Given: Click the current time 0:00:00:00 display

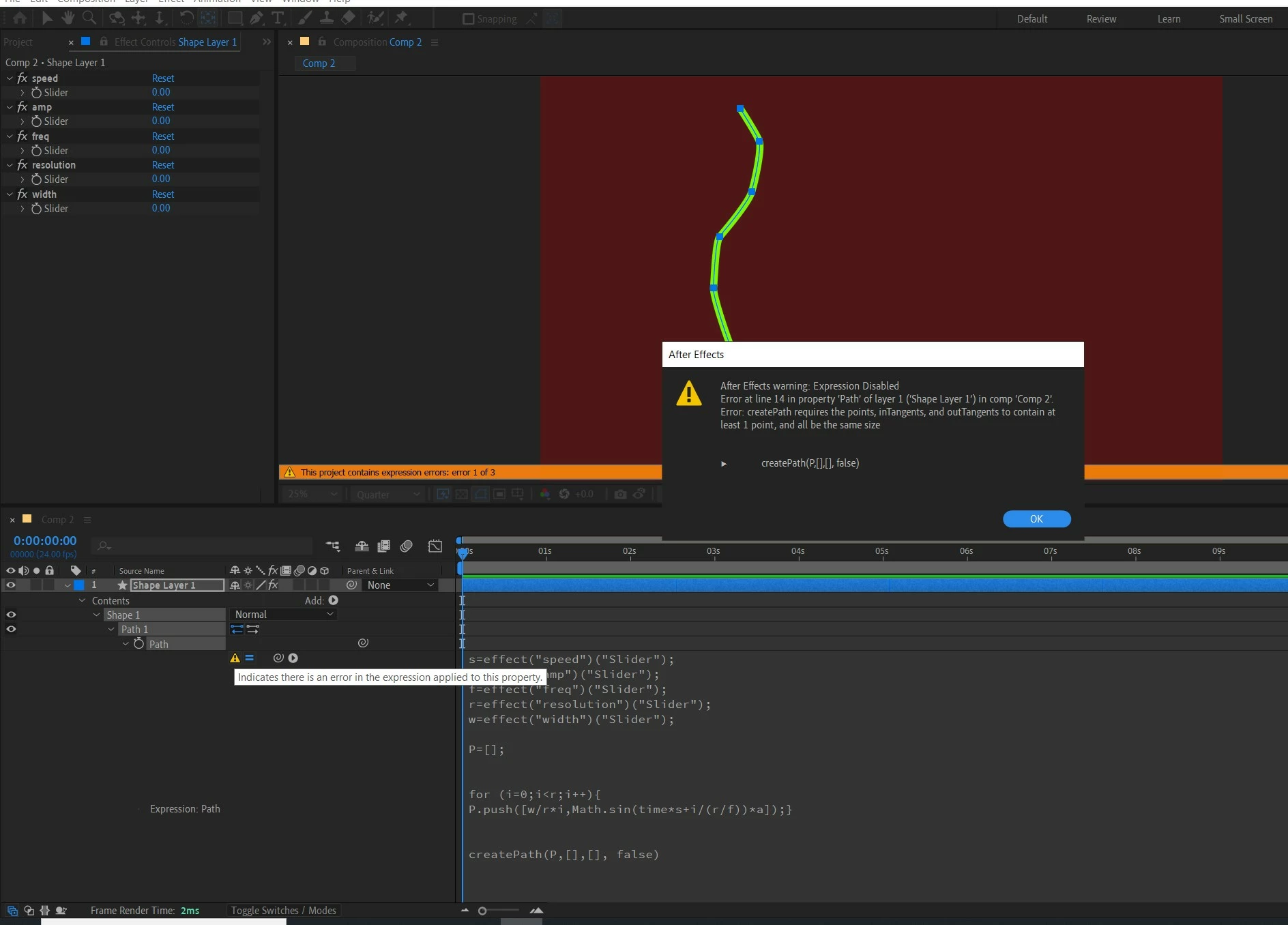Looking at the screenshot, I should (x=45, y=541).
